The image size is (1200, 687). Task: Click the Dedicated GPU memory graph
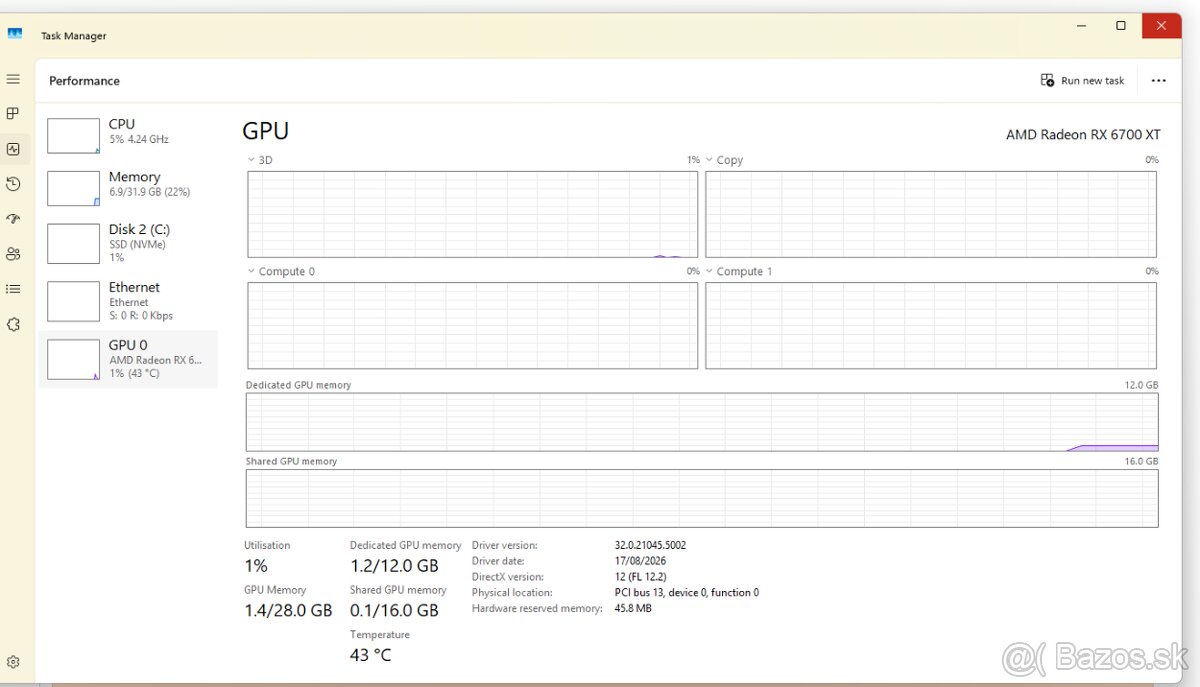pyautogui.click(x=702, y=422)
